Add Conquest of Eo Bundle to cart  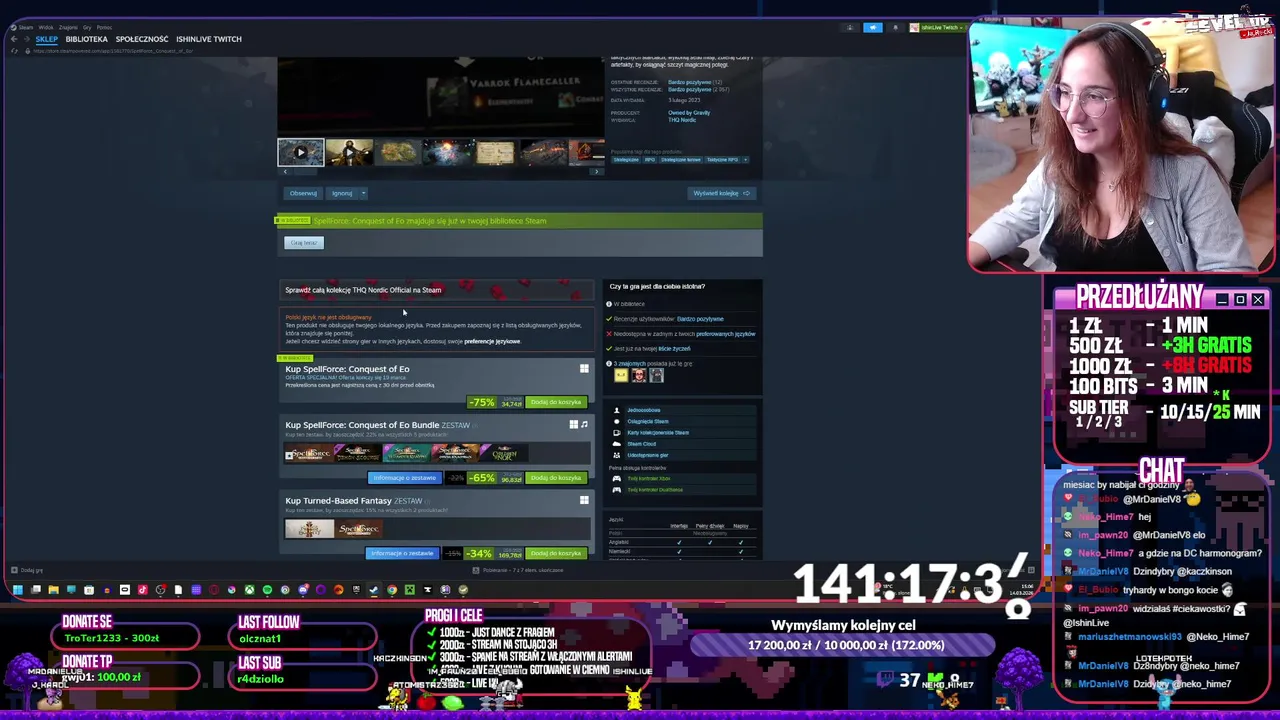(x=556, y=478)
